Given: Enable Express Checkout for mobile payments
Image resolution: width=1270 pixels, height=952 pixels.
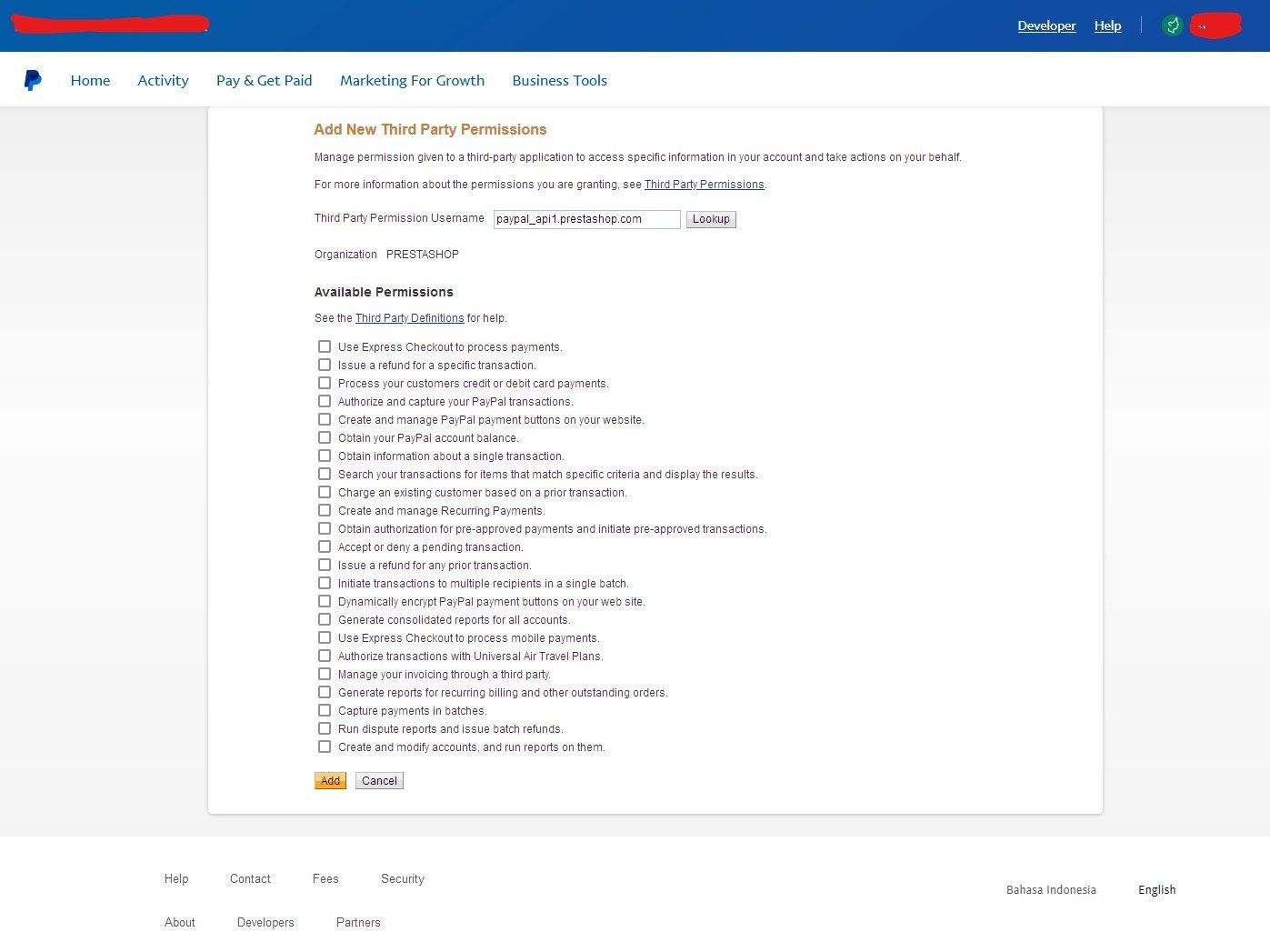Looking at the screenshot, I should (325, 637).
